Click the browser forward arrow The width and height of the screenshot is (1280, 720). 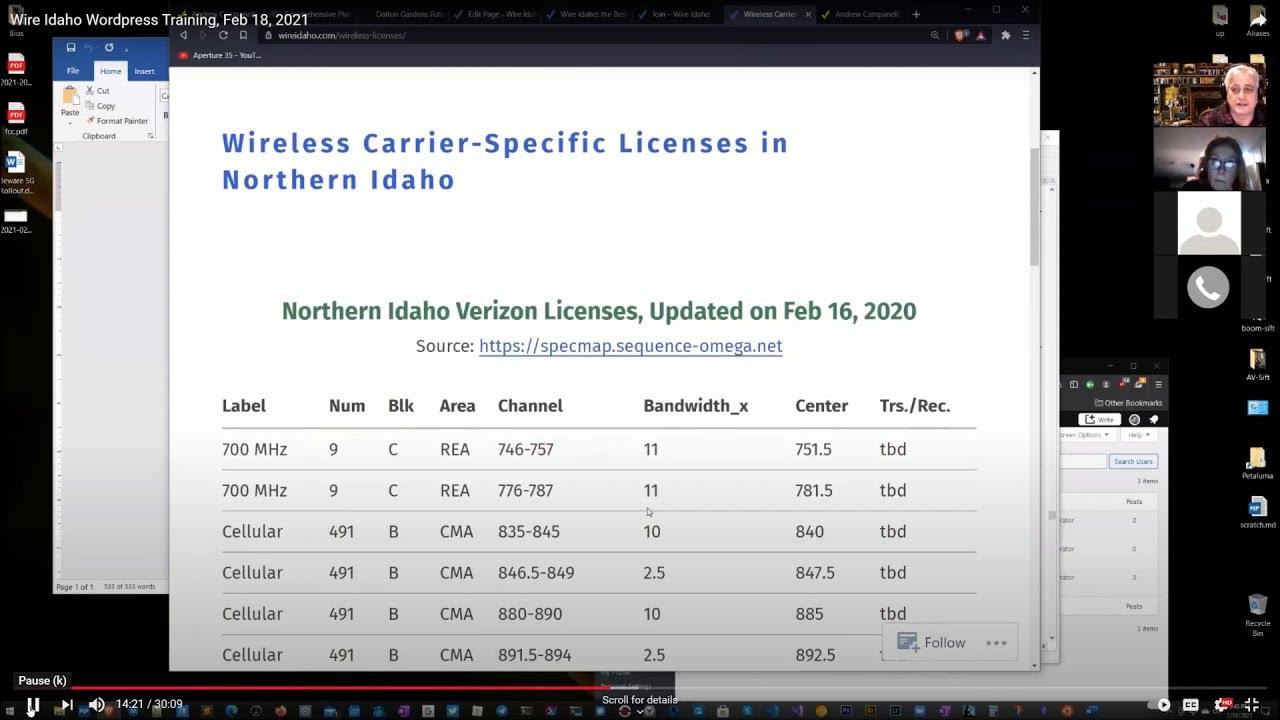[203, 35]
